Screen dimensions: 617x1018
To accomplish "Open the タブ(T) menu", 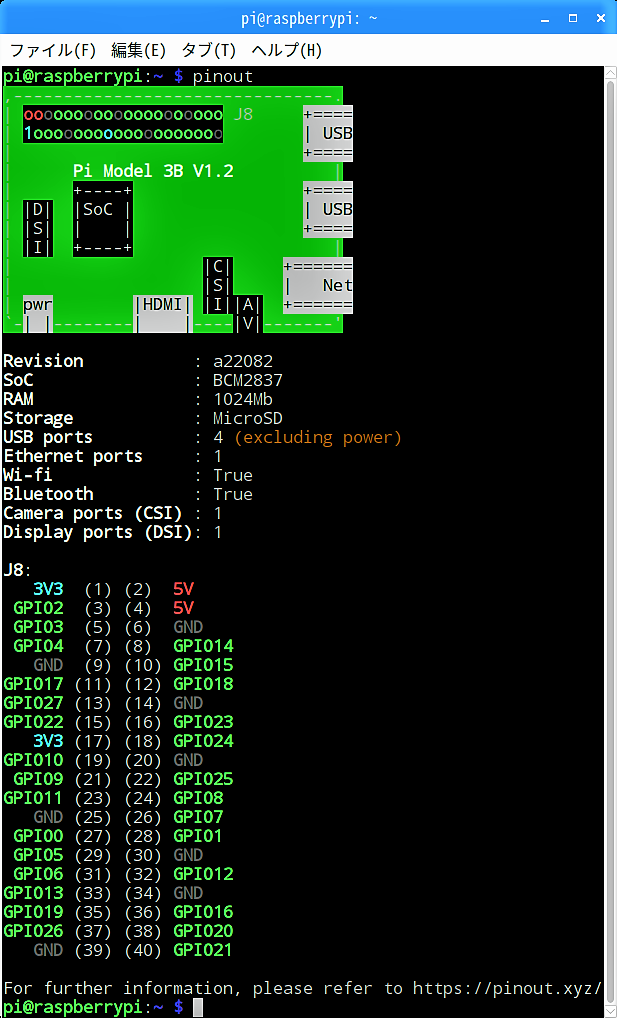I will coord(208,50).
